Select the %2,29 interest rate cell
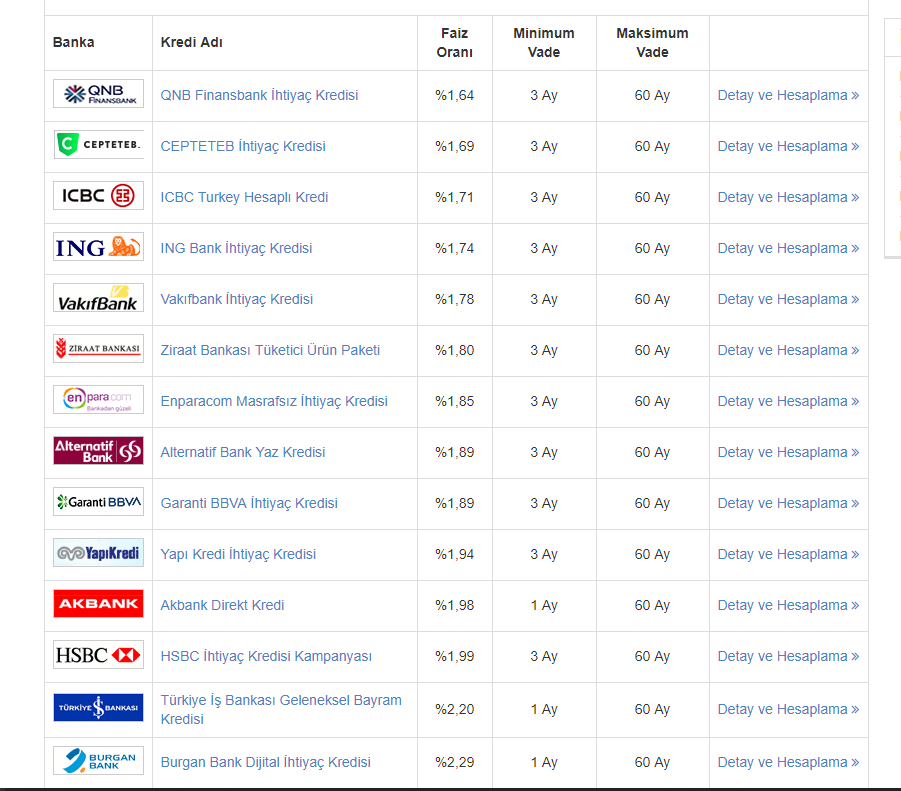 pyautogui.click(x=455, y=762)
